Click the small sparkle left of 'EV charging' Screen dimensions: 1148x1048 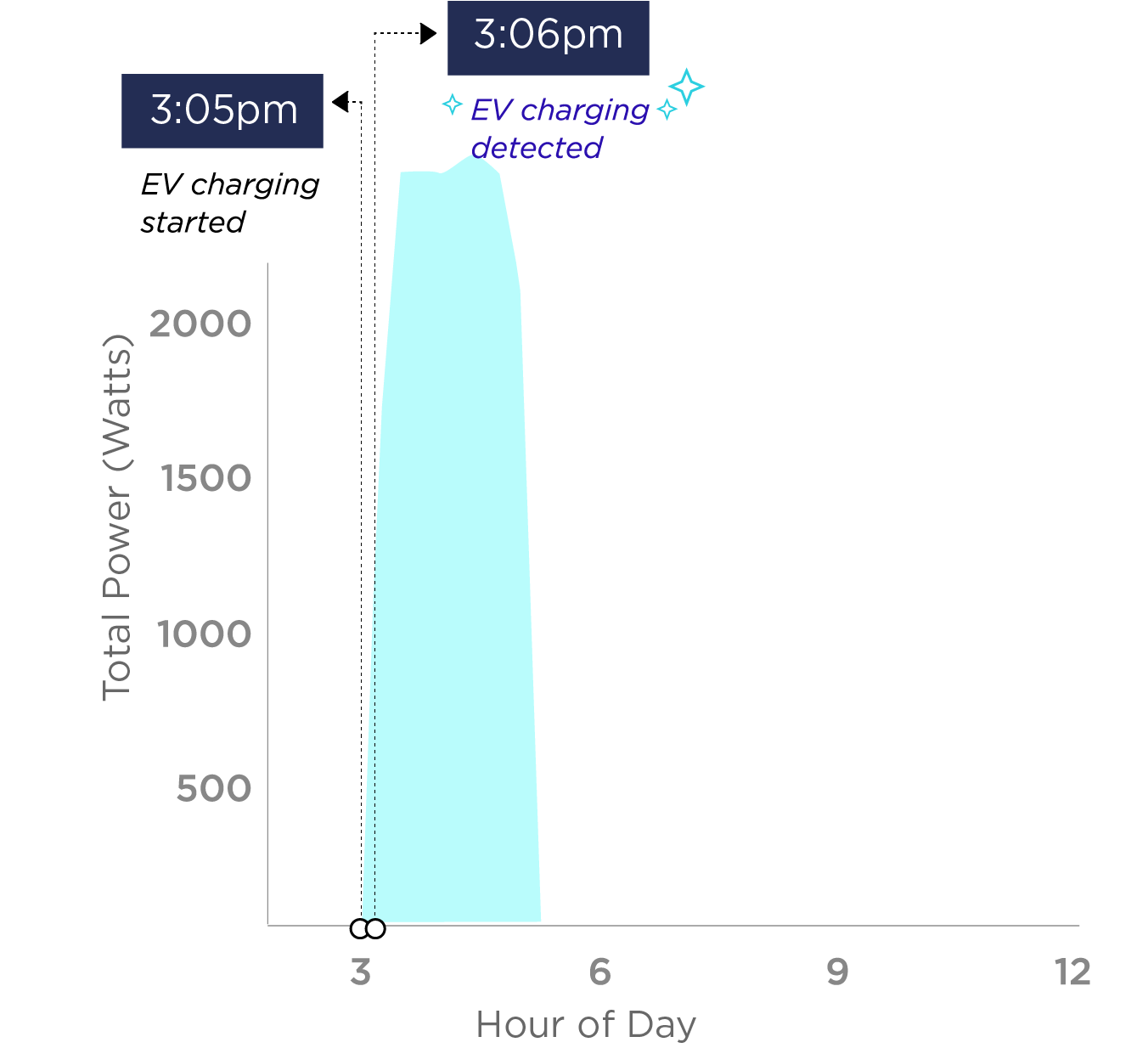(452, 105)
